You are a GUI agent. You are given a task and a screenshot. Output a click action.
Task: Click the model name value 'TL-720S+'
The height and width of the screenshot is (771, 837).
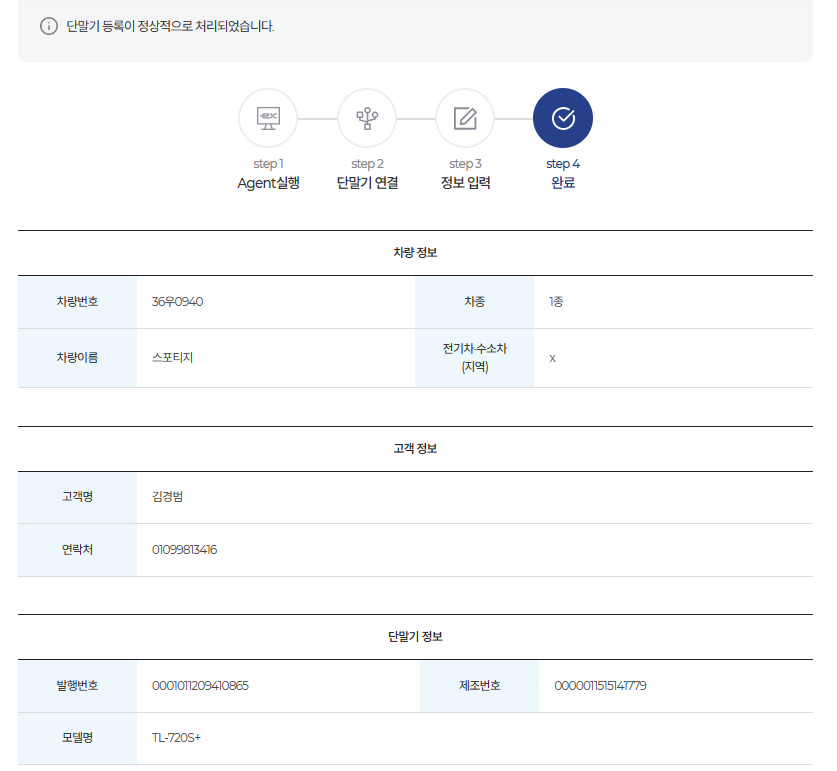[176, 737]
